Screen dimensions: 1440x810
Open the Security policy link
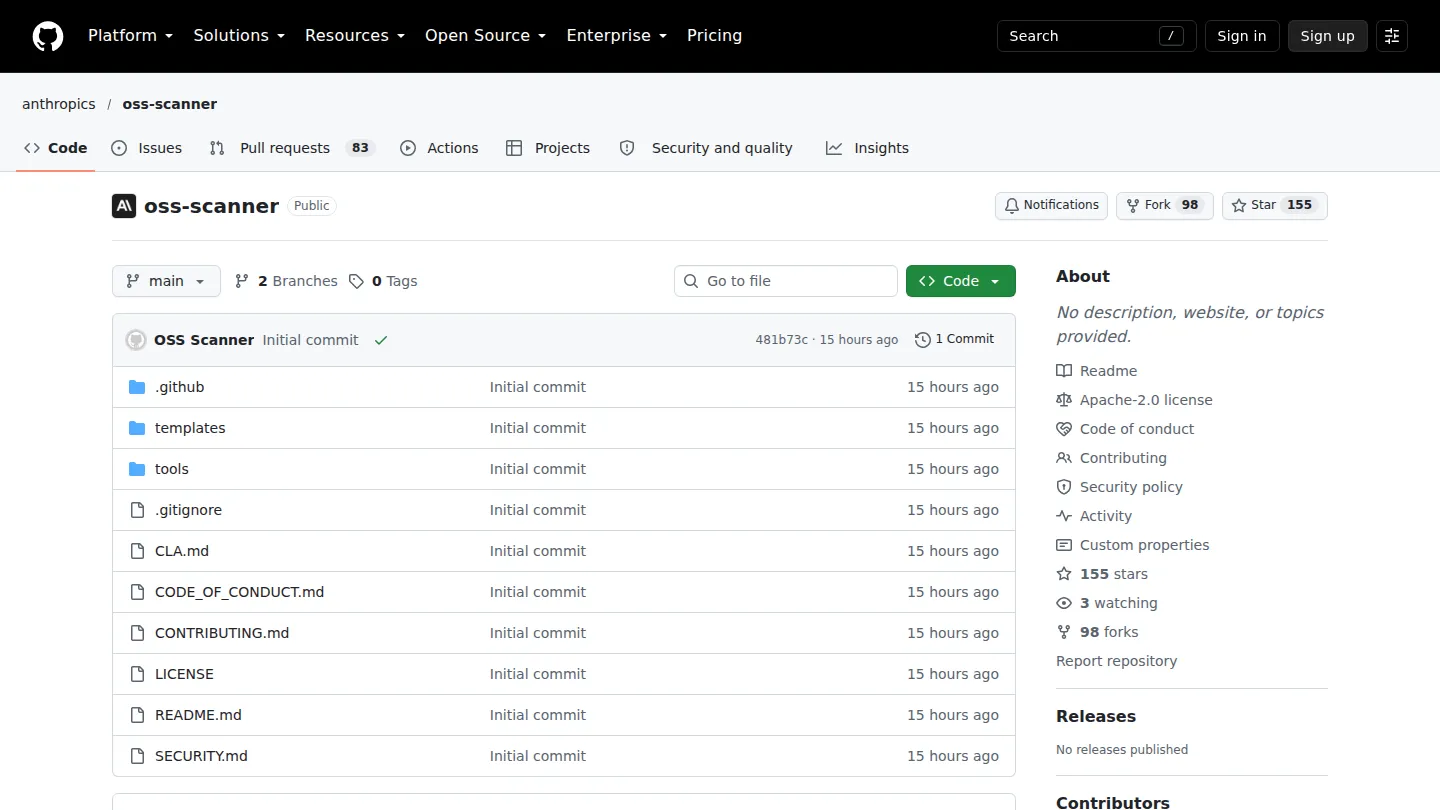click(x=1120, y=487)
